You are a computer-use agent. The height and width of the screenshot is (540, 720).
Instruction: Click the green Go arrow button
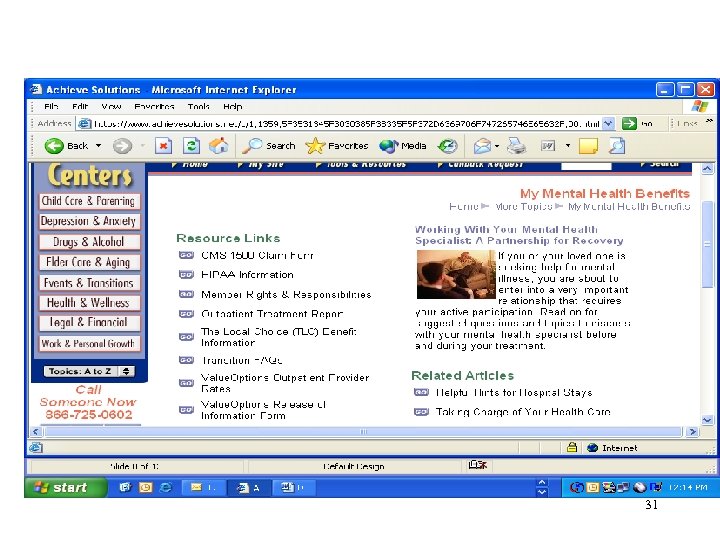coord(629,124)
